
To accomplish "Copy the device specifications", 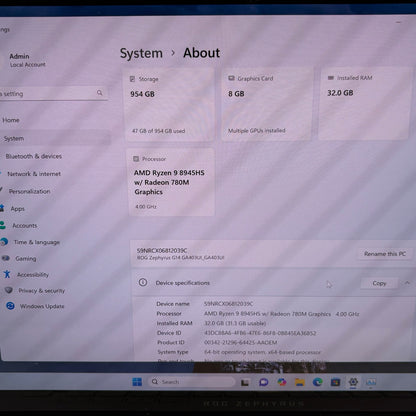I will [379, 283].
